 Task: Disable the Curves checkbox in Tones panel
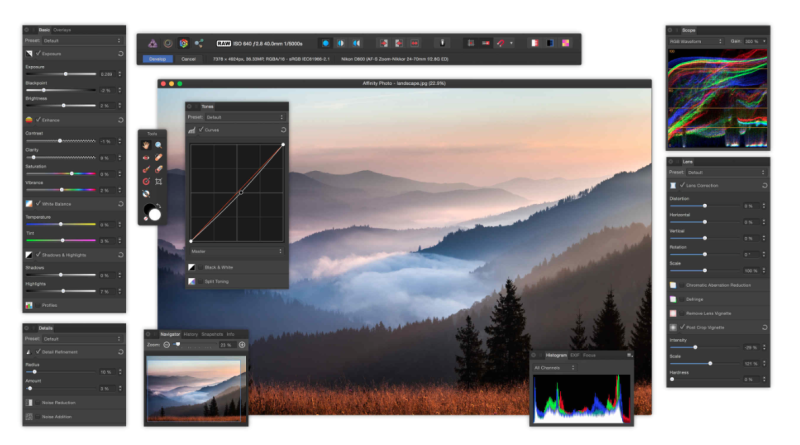[x=201, y=130]
